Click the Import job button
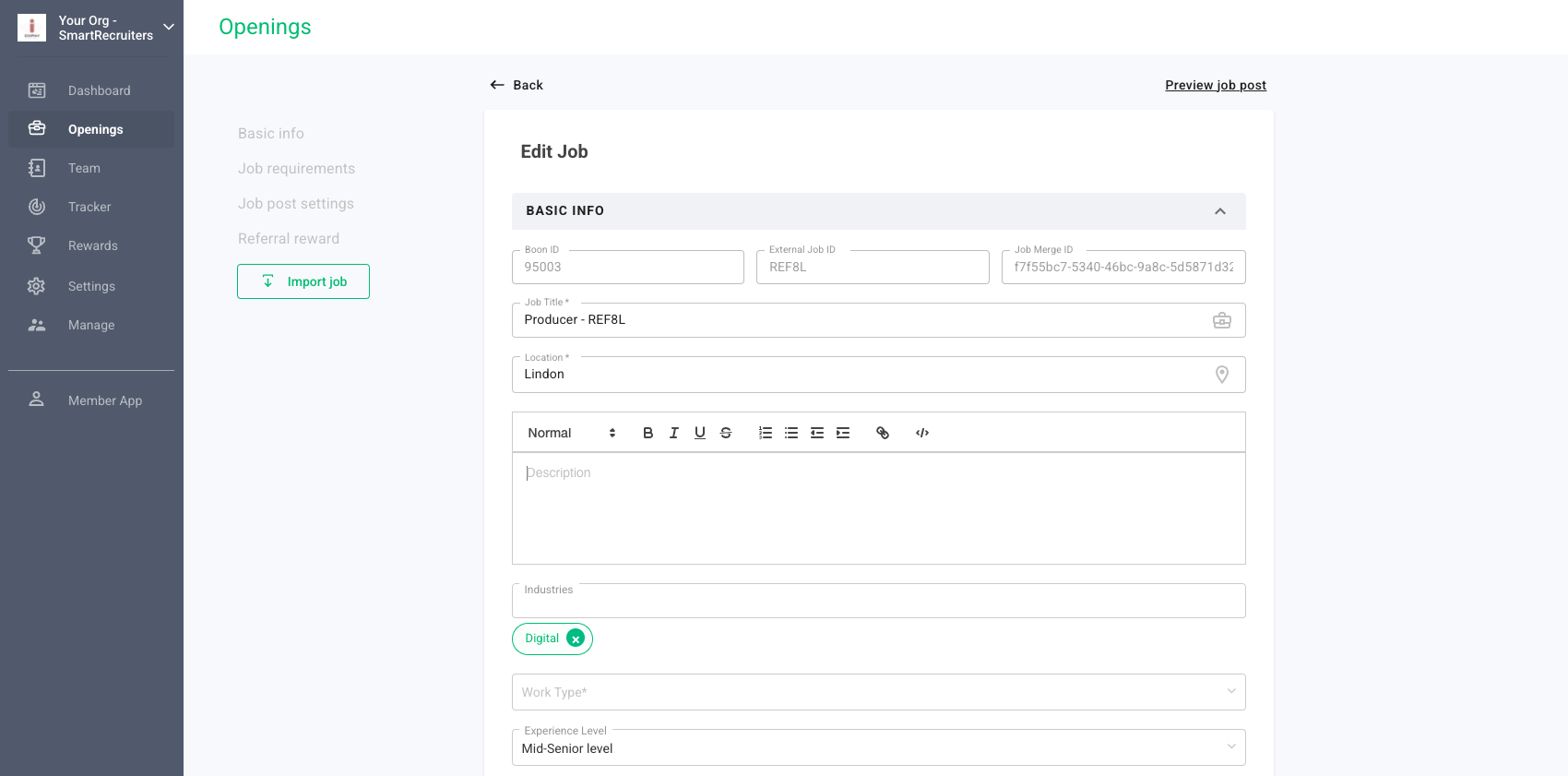Viewport: 1568px width, 776px height. pos(303,281)
